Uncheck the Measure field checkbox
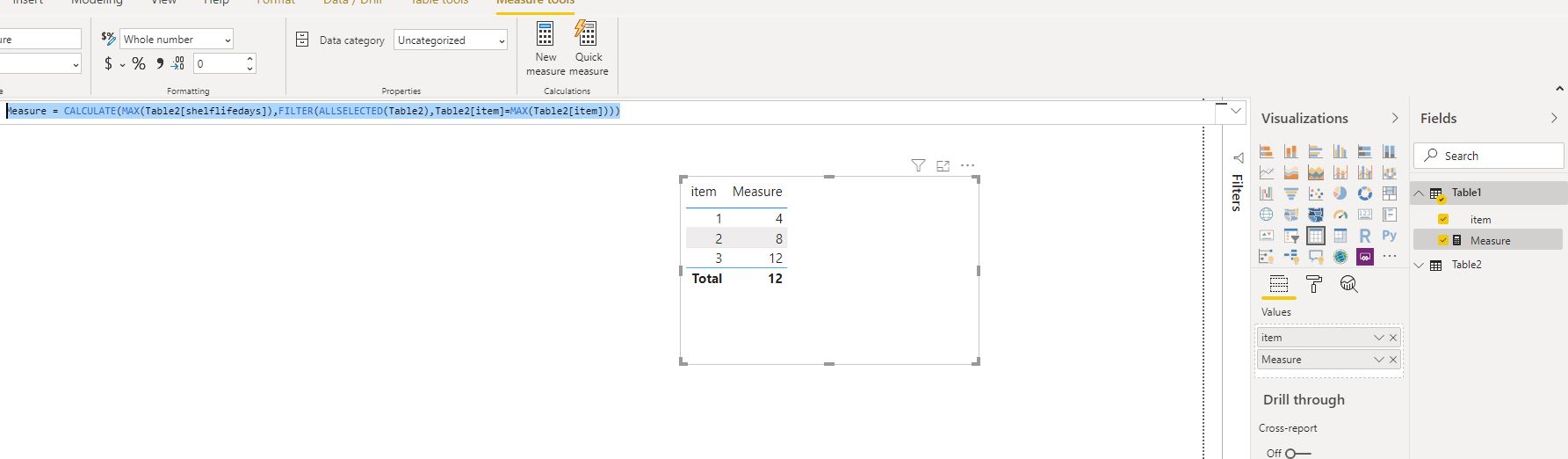 click(x=1443, y=240)
